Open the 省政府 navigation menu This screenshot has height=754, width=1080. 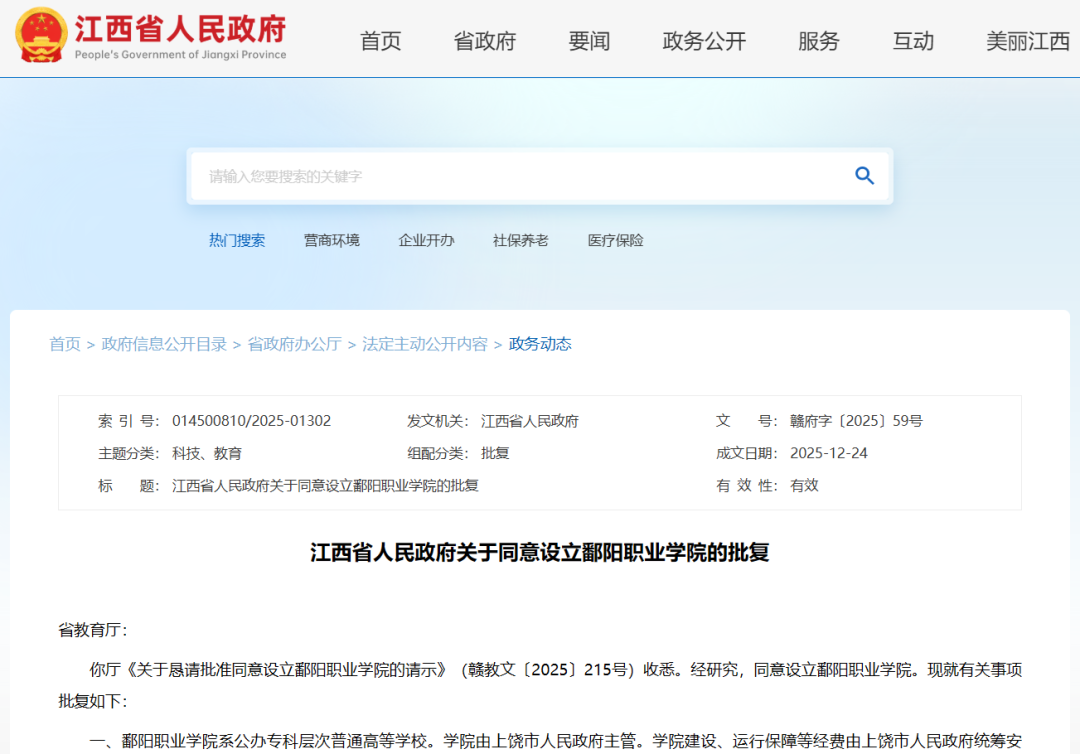(x=484, y=42)
